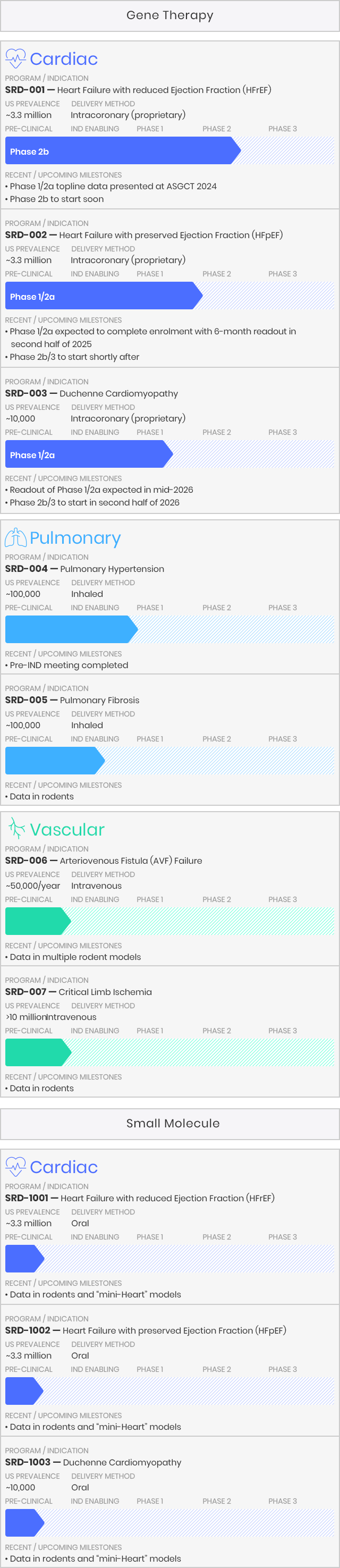Open the SRD-001 program title
Image resolution: width=340 pixels, height=1568 pixels.
click(138, 90)
